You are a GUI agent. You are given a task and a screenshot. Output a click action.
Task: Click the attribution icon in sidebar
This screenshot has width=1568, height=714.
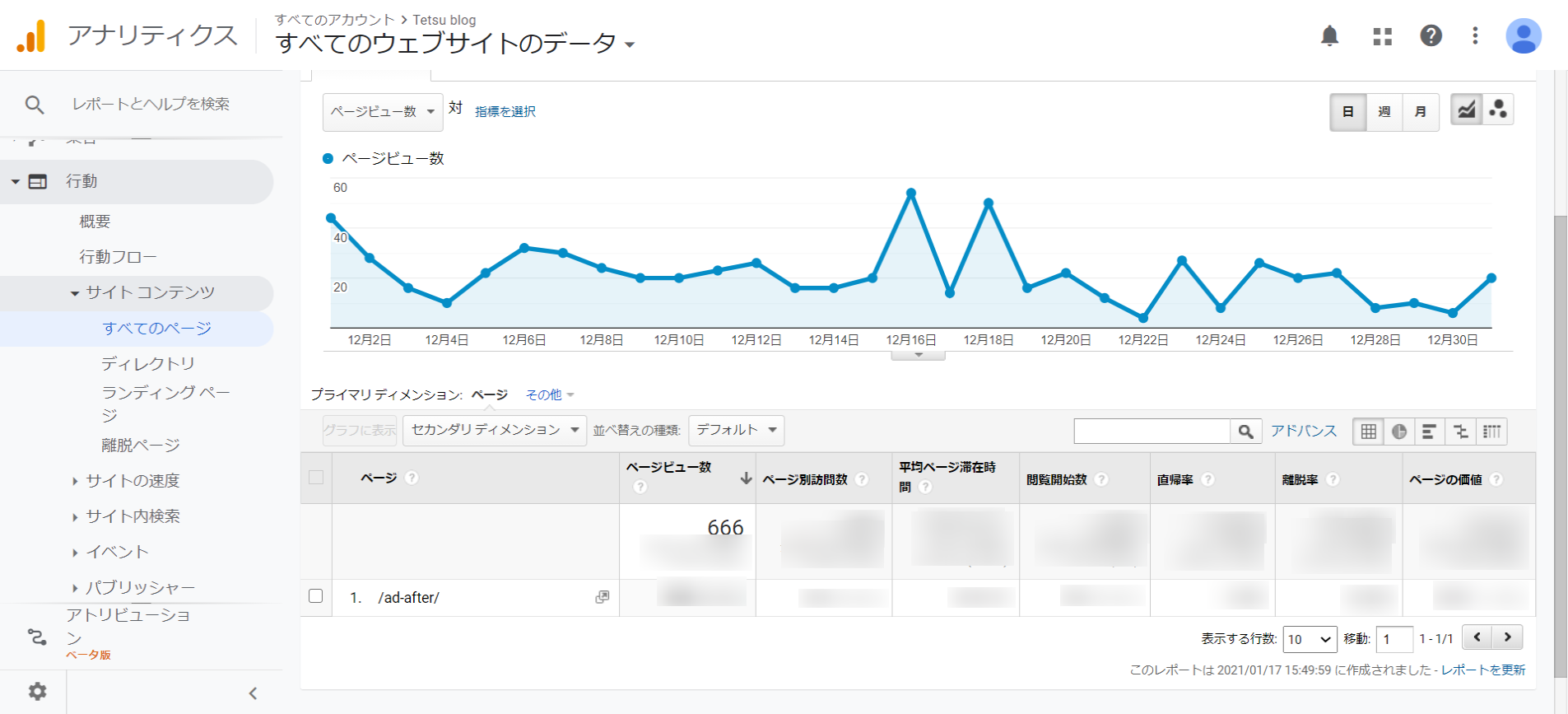pyautogui.click(x=37, y=637)
